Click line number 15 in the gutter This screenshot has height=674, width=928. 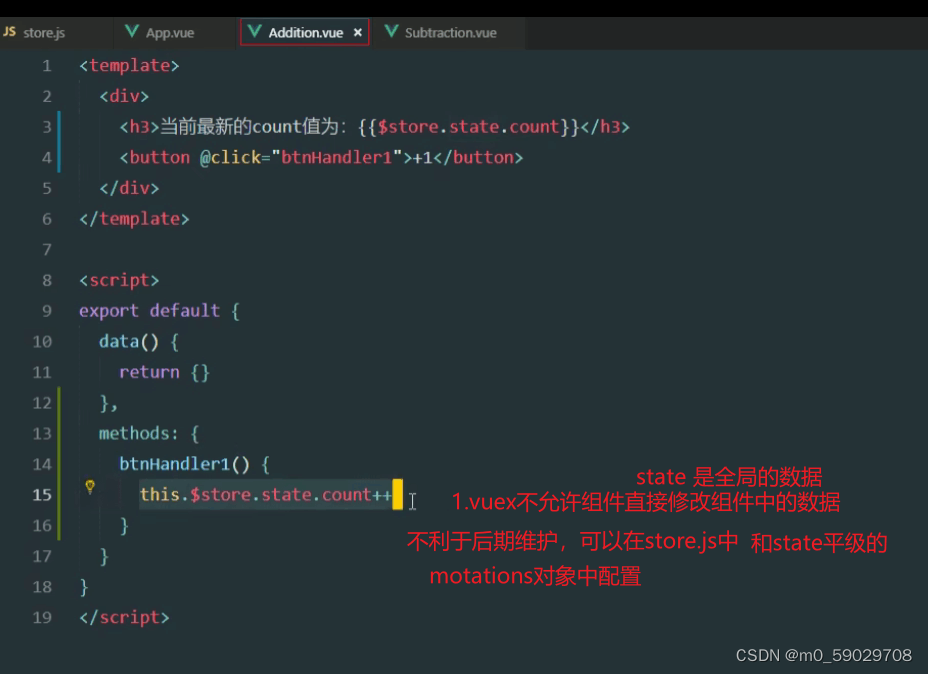tap(42, 495)
